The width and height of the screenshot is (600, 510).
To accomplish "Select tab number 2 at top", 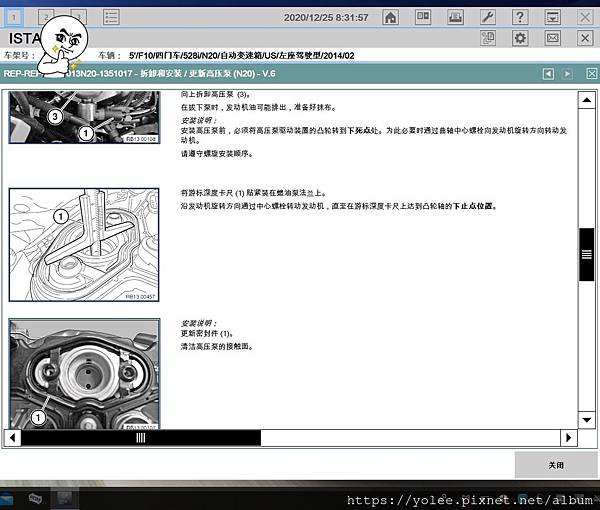I will point(46,17).
